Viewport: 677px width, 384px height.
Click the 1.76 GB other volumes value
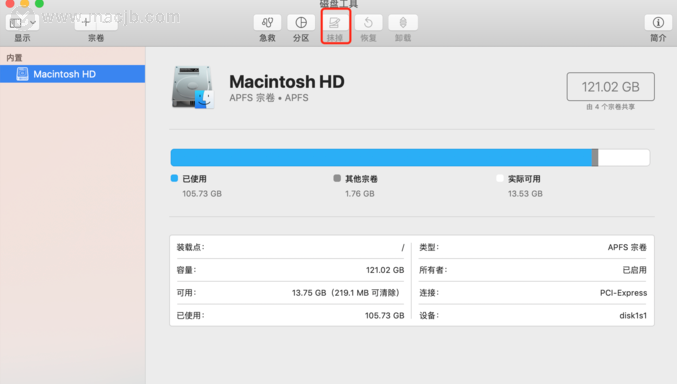[x=360, y=194]
